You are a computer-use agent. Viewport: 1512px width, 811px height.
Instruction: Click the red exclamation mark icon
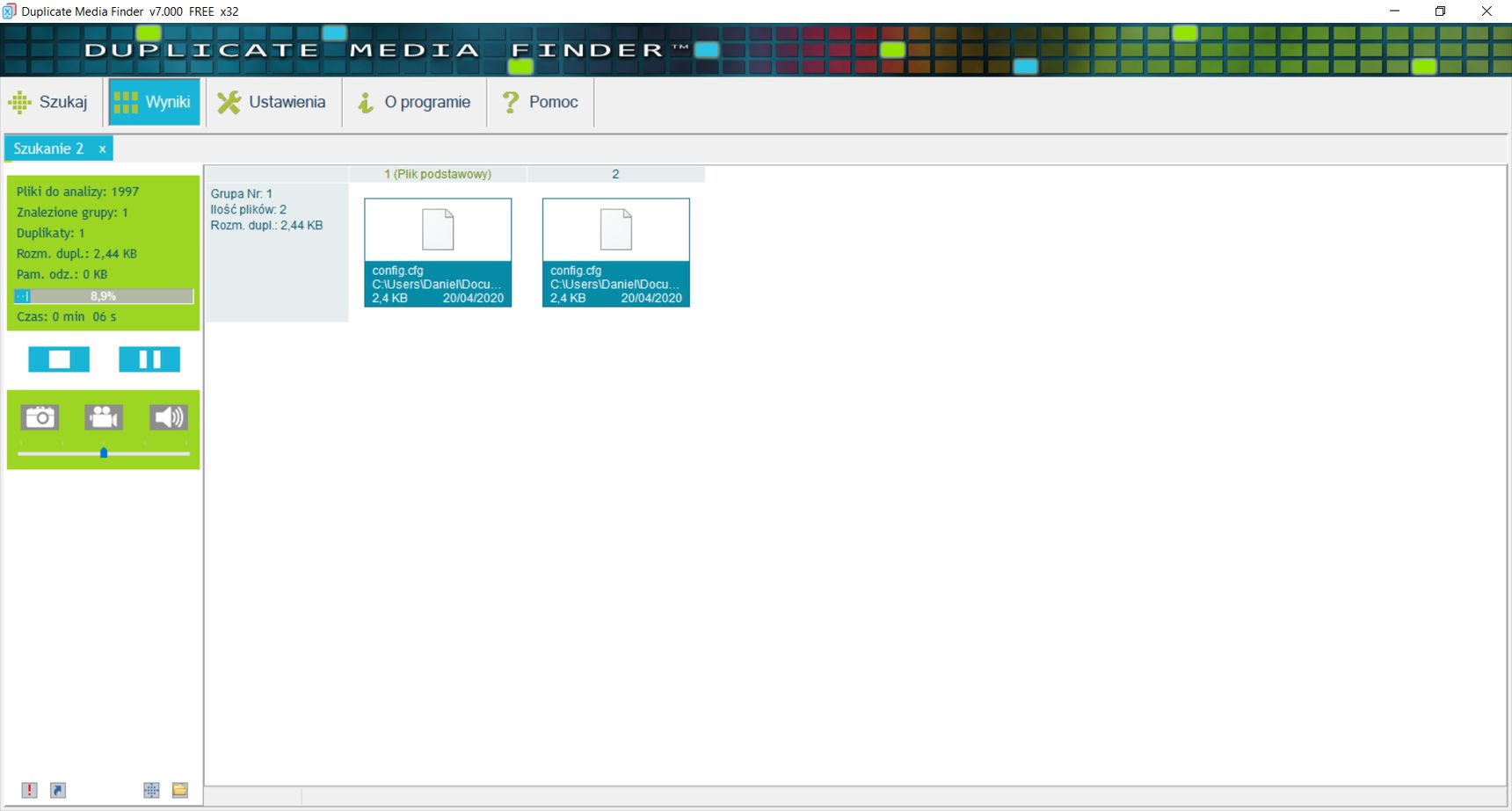[30, 790]
